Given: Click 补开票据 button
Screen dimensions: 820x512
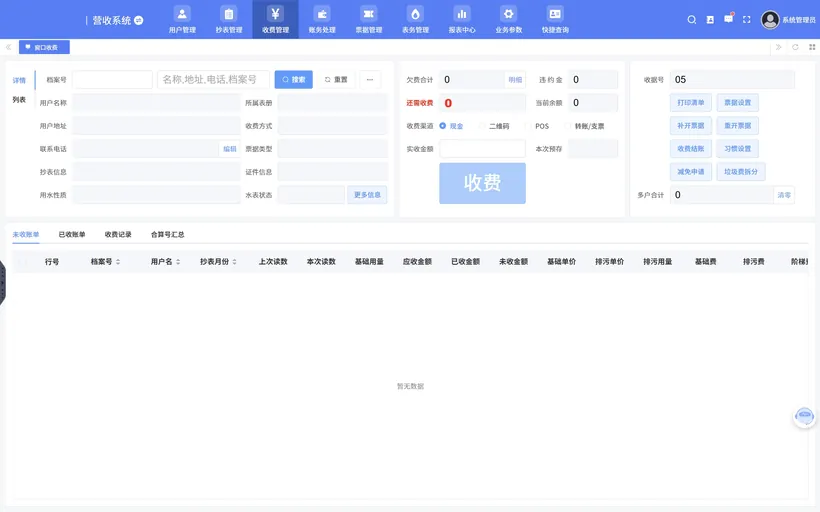Looking at the screenshot, I should (691, 126).
